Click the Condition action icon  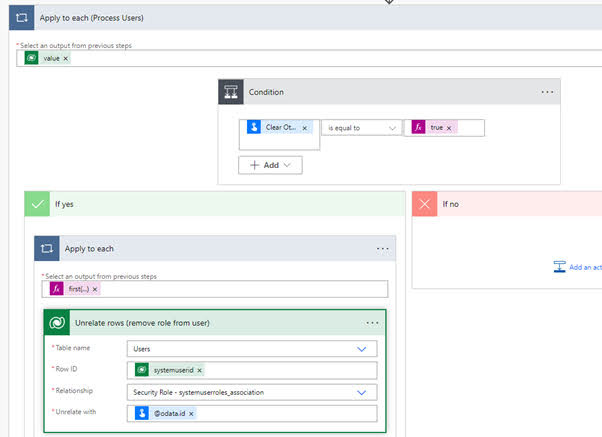pyautogui.click(x=231, y=92)
